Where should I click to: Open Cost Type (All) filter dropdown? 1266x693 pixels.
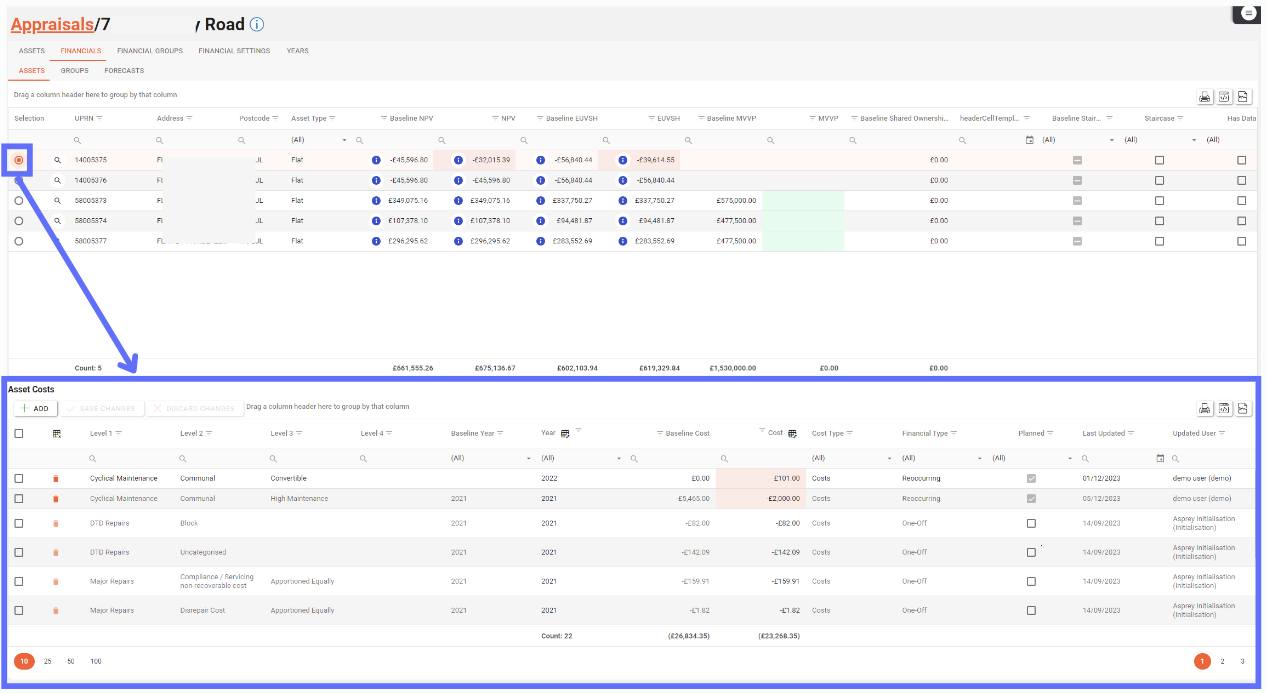click(x=851, y=458)
